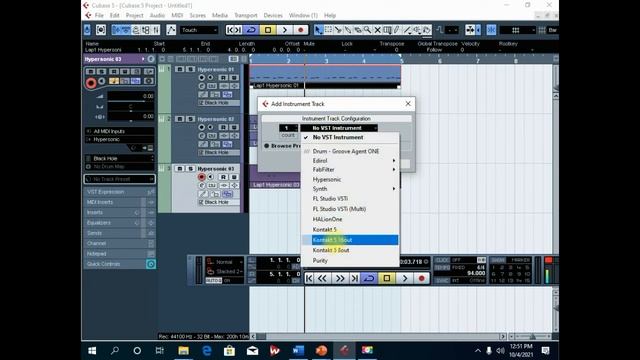Open the Help menu
The height and width of the screenshot is (360, 640).
330,16
